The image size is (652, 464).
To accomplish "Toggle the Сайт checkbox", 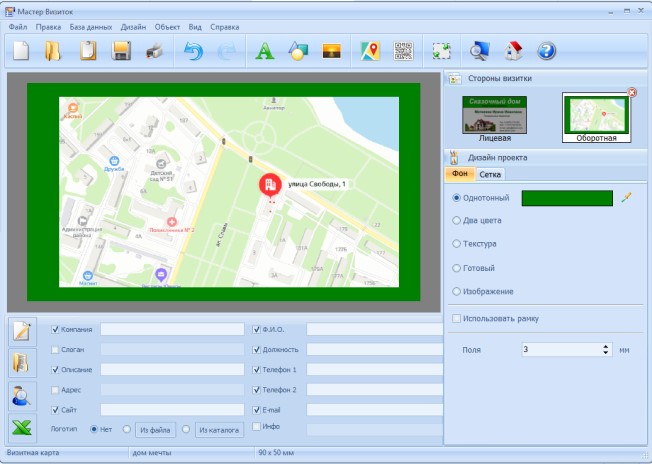I will click(x=55, y=410).
